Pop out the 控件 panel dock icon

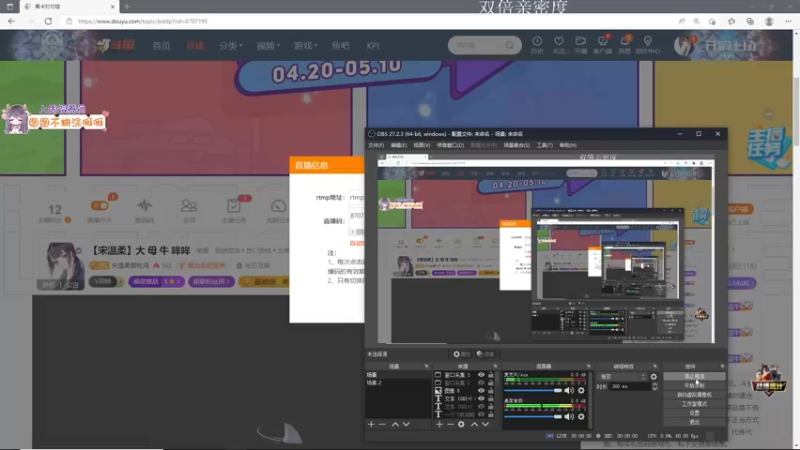coord(722,366)
